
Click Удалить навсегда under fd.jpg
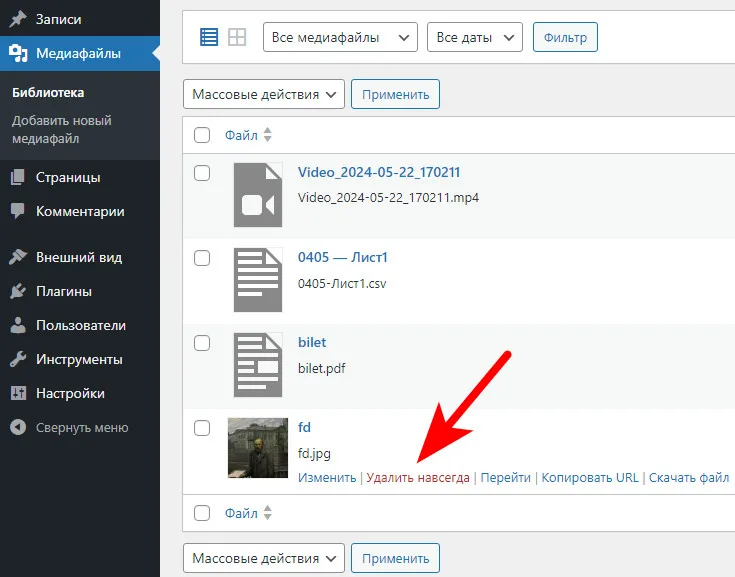click(418, 477)
